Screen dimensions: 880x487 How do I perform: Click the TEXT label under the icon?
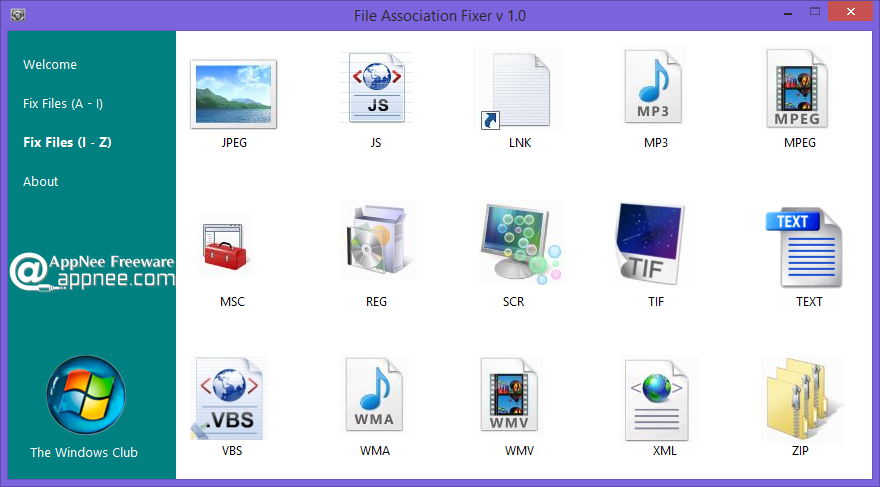click(x=809, y=302)
